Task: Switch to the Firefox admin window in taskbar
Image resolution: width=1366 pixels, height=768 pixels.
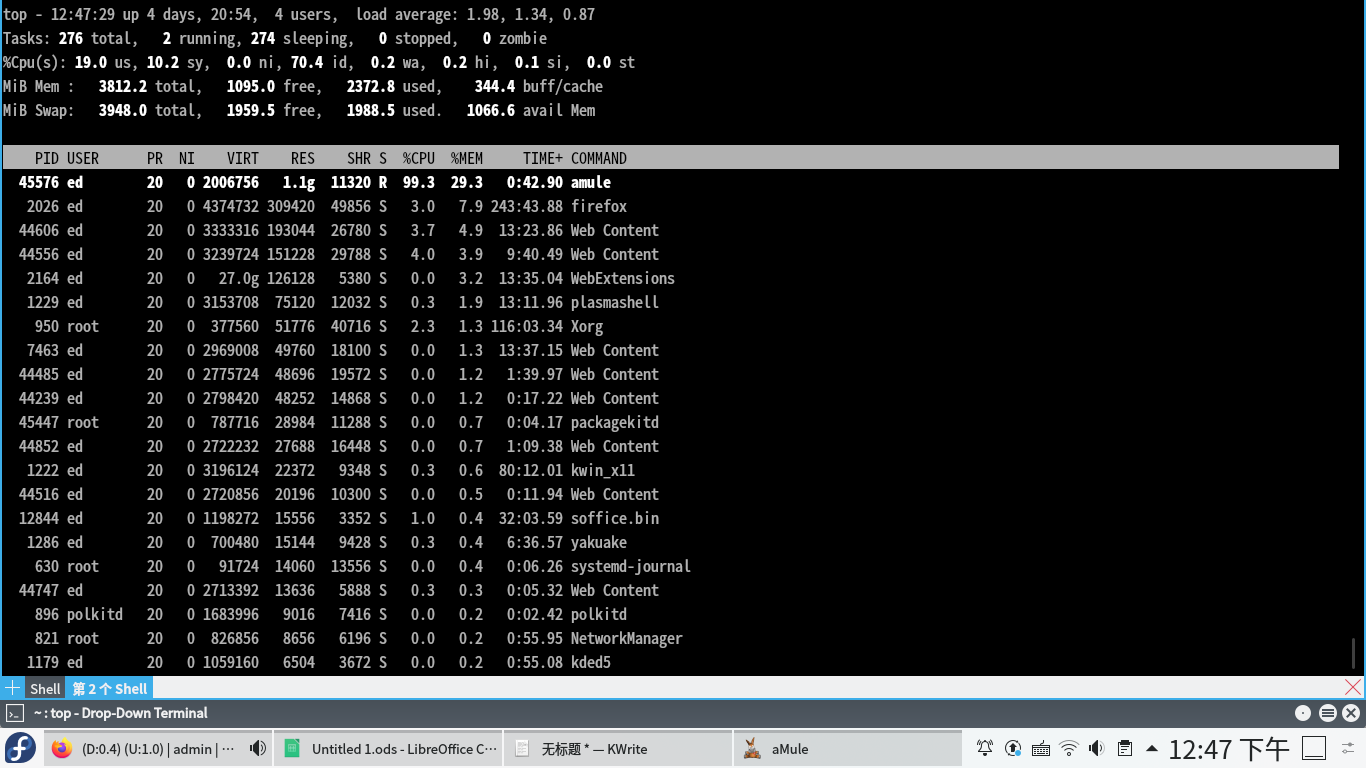Action: pos(157,748)
